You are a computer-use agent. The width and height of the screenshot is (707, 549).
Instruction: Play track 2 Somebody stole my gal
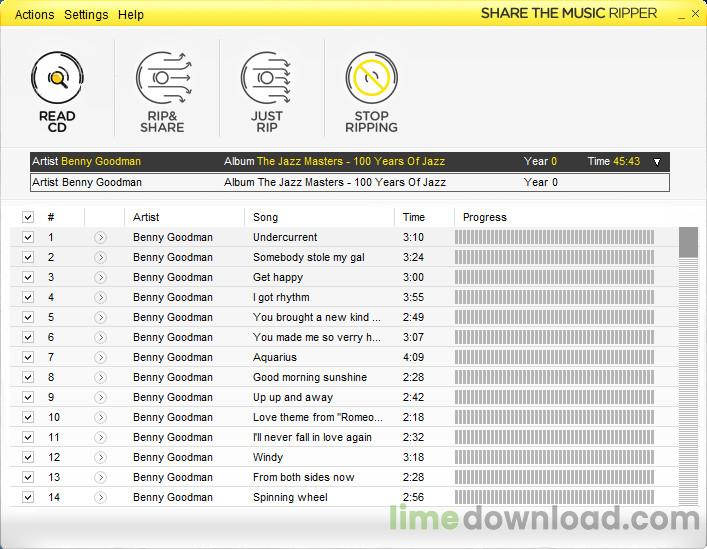[x=101, y=257]
